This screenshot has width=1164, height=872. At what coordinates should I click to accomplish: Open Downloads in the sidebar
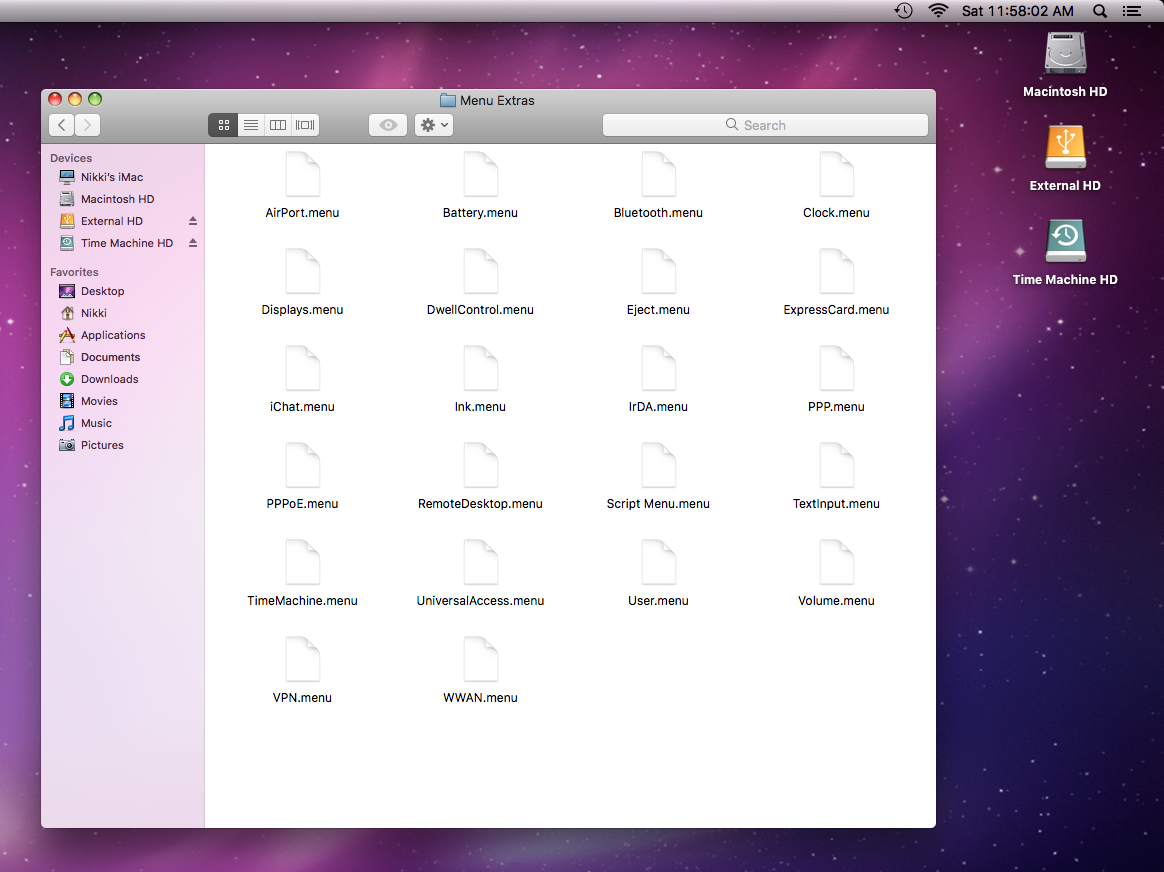click(122, 379)
